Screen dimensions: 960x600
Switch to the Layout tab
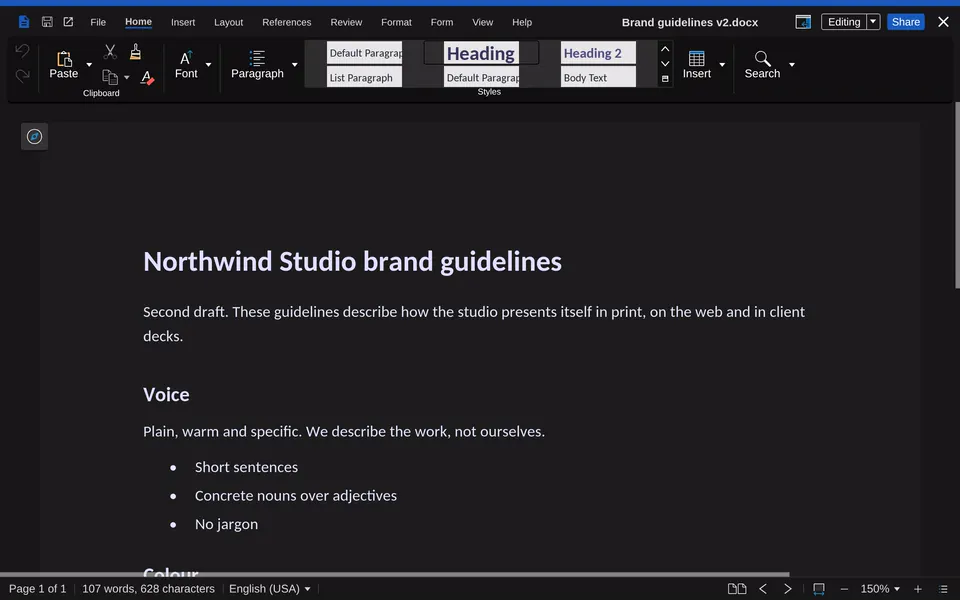(x=228, y=22)
